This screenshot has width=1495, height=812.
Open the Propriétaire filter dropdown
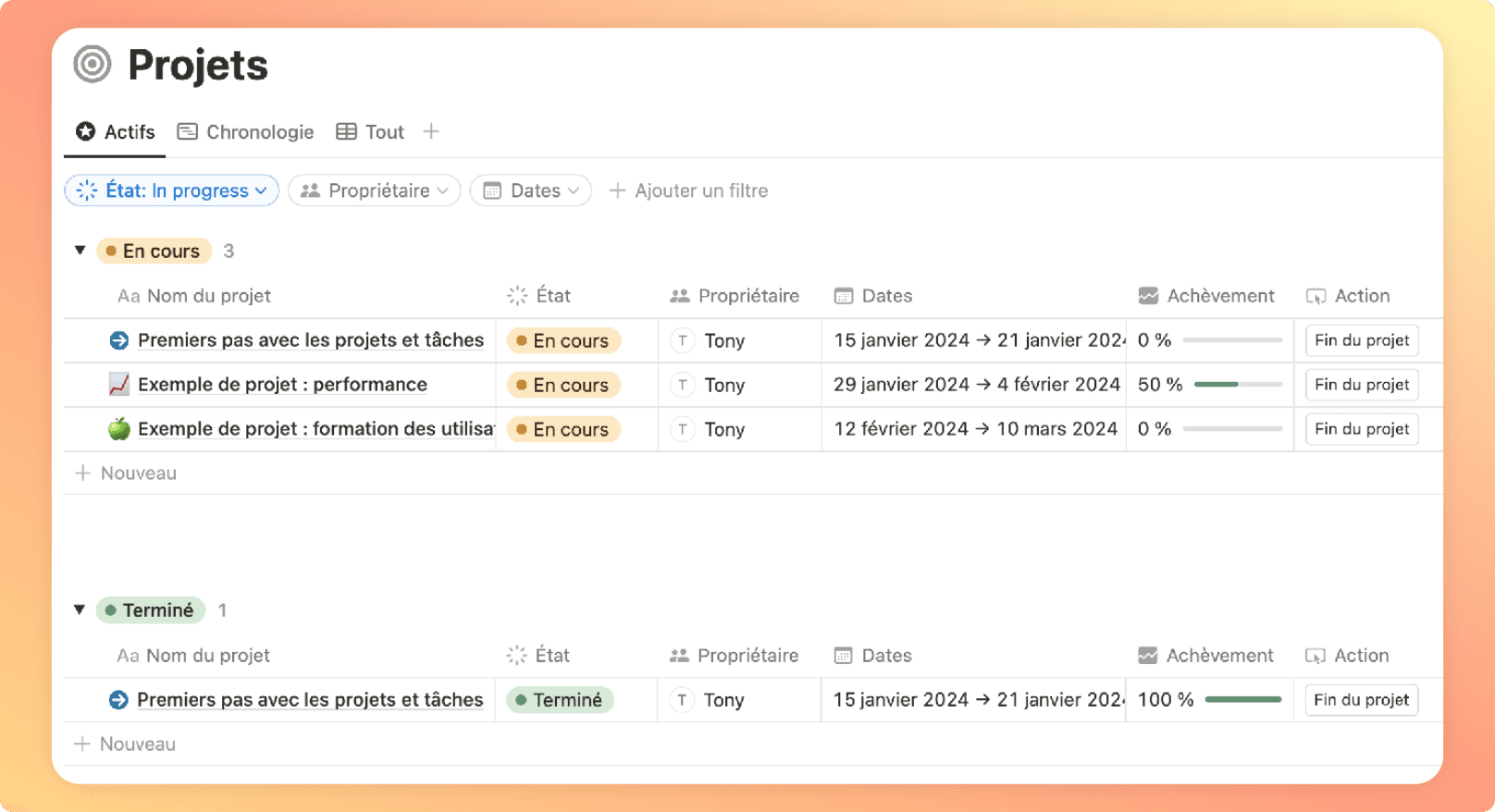pyautogui.click(x=375, y=191)
